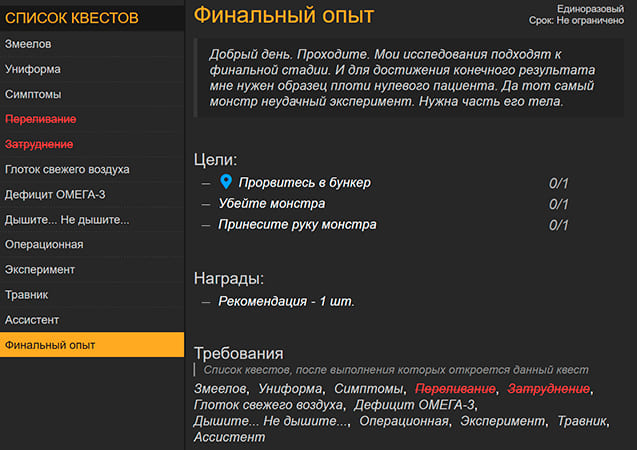Open Симптомы in the quest list

tap(33, 94)
